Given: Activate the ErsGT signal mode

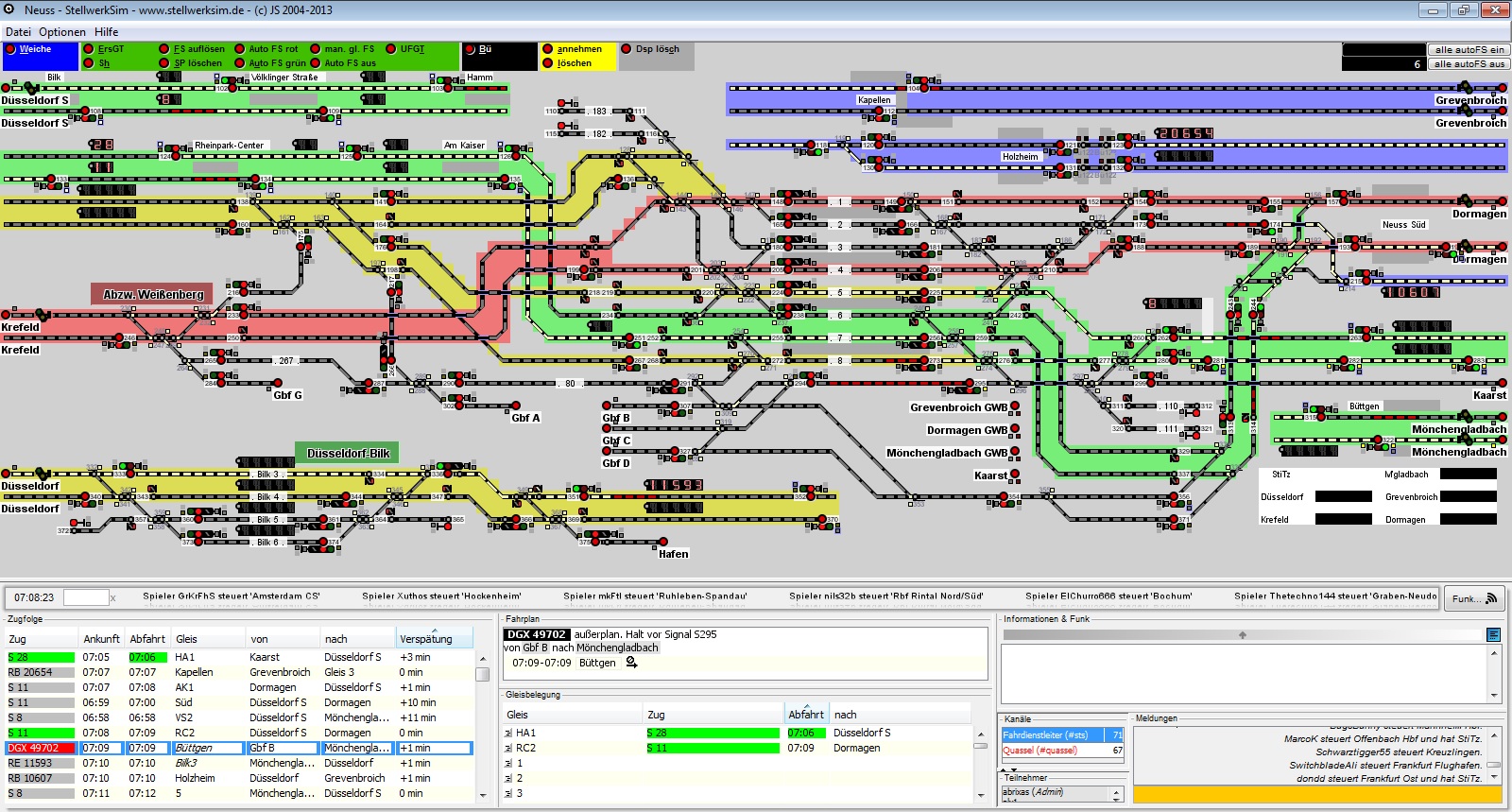Looking at the screenshot, I should [104, 49].
